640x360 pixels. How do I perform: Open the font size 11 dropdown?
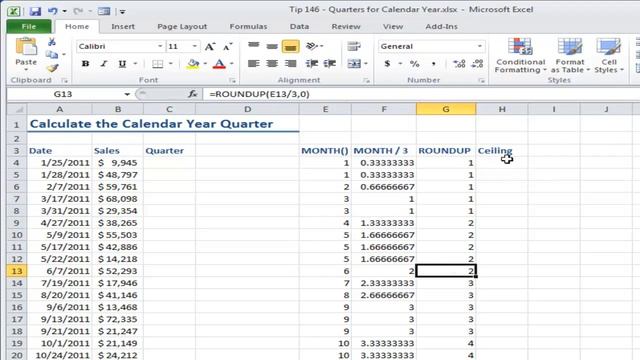point(195,47)
